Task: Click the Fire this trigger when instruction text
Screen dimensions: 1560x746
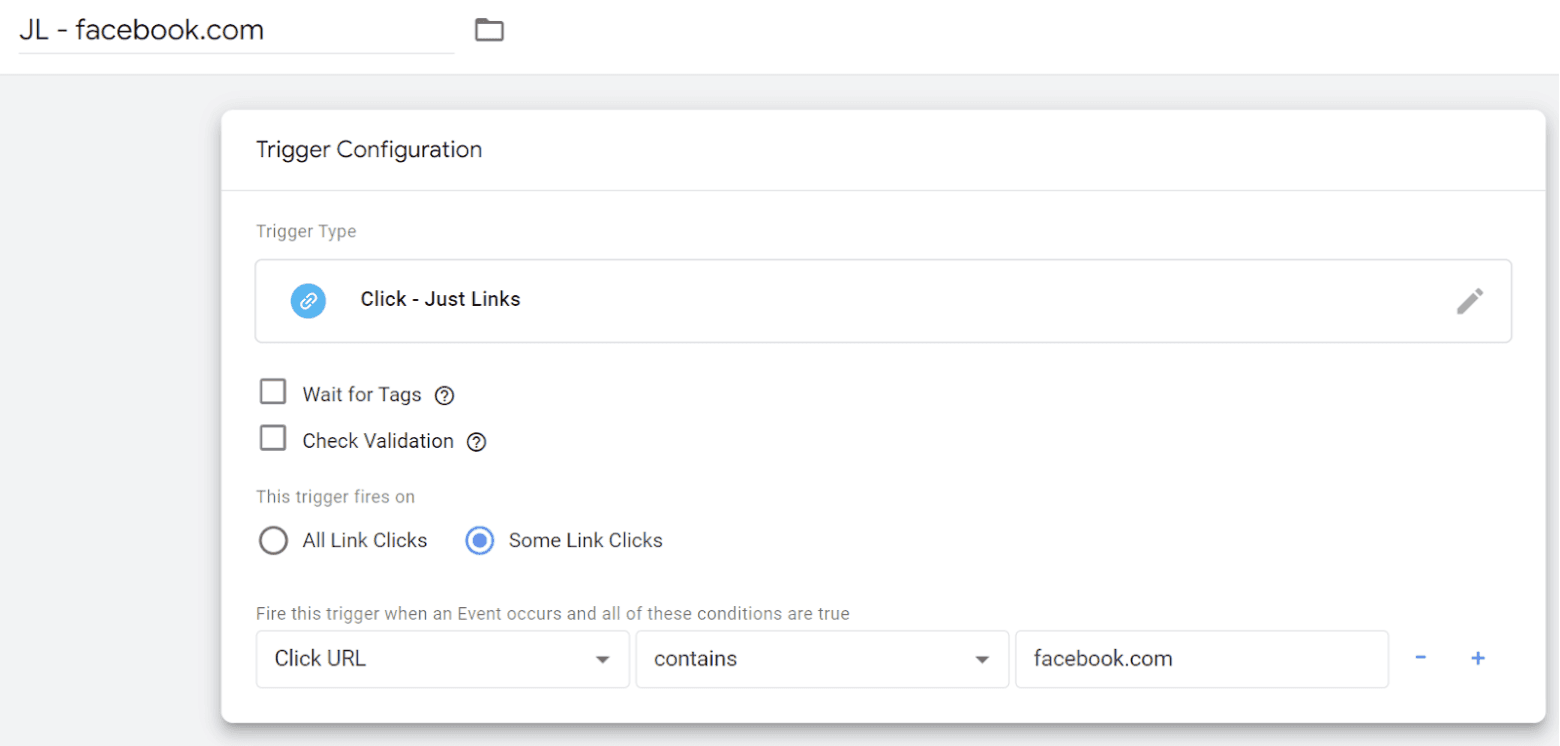Action: click(x=552, y=614)
